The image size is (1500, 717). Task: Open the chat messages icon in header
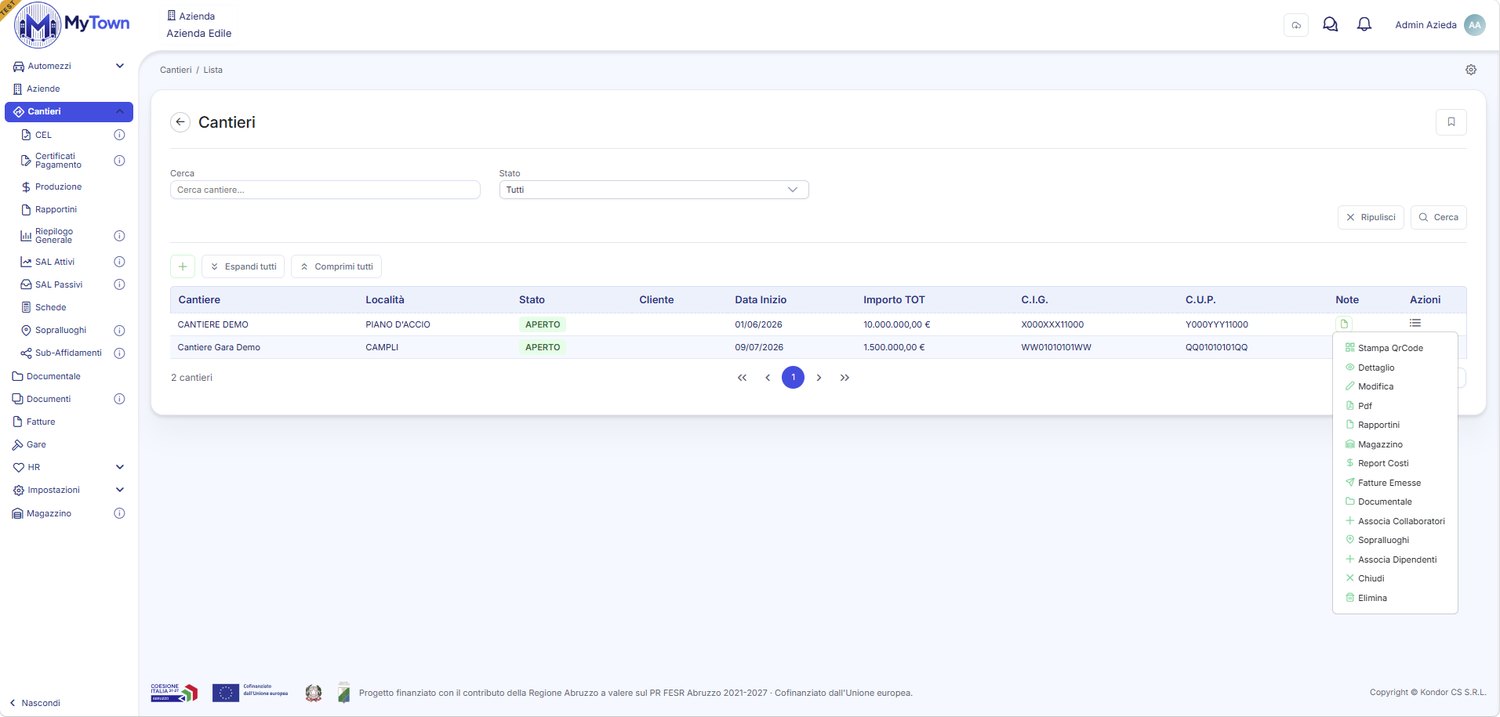1330,25
